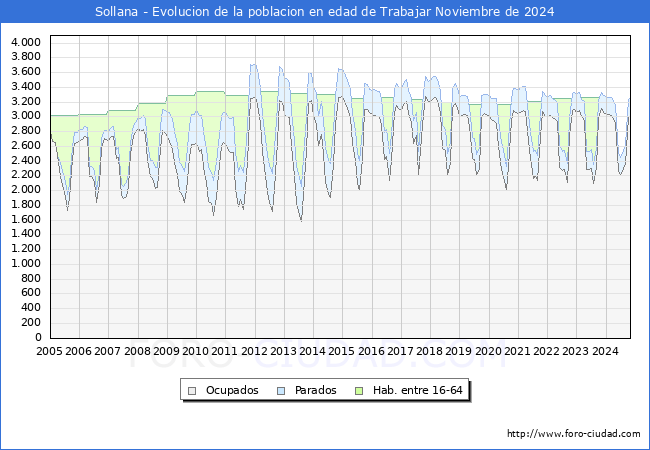Click the Ocupados legend label

point(232,390)
